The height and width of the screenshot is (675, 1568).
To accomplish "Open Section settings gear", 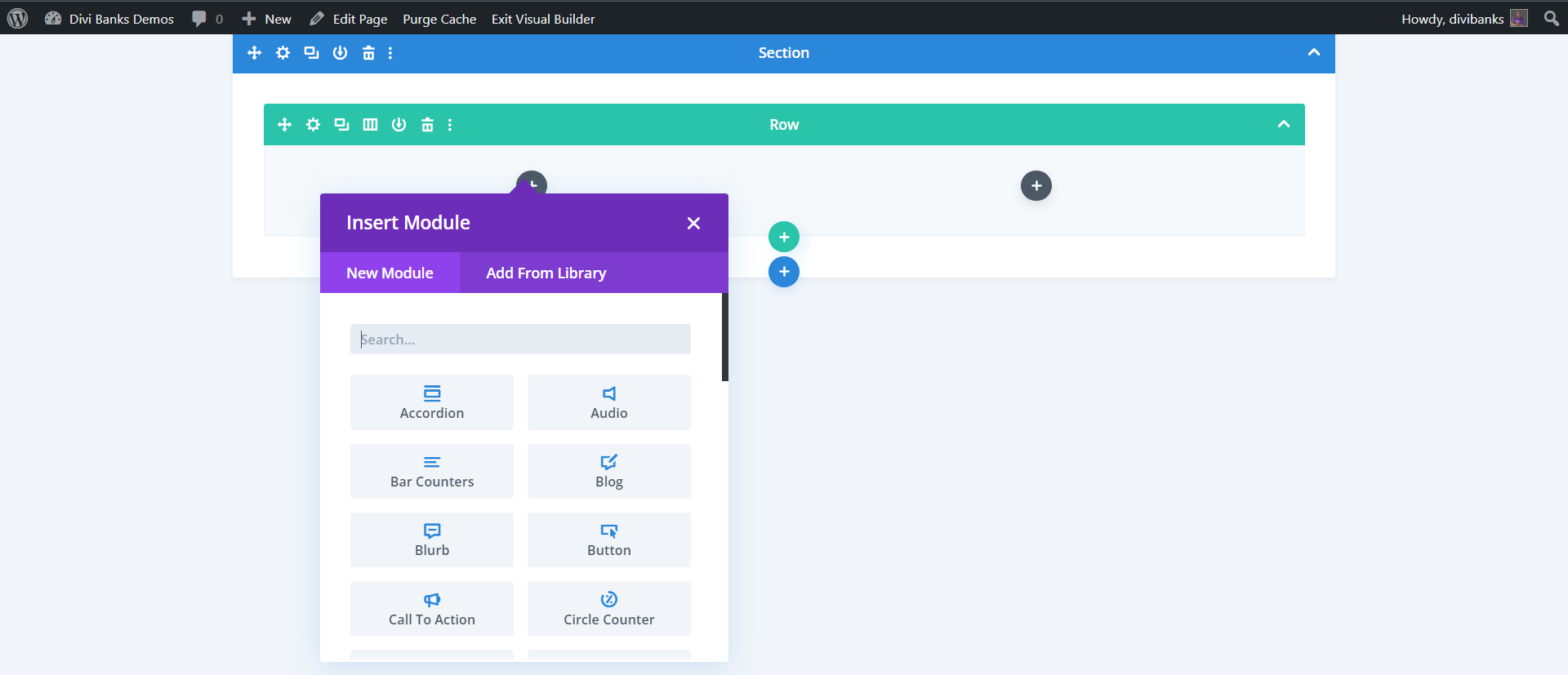I will pyautogui.click(x=283, y=53).
